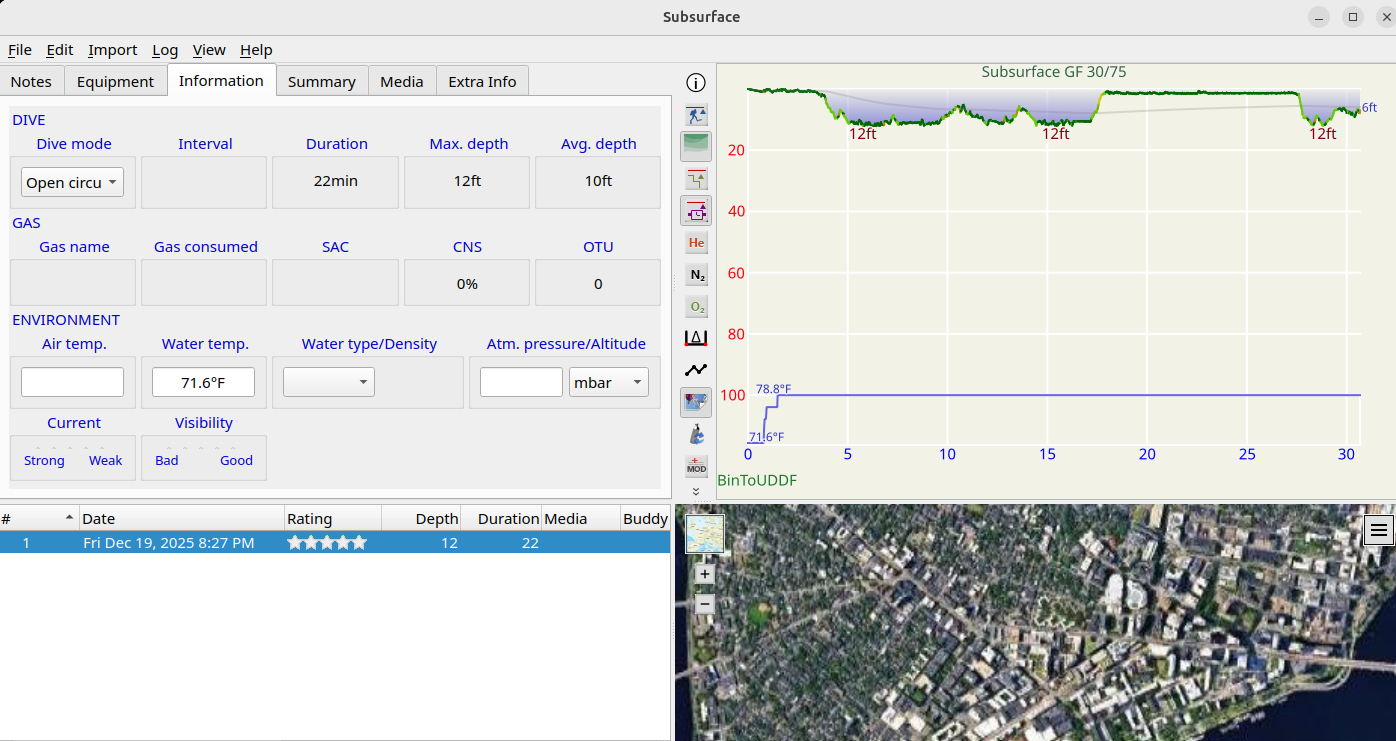Screen dimensions: 1396x741
Task: Collapse the profile toolbar with the chevron
Action: tap(696, 491)
